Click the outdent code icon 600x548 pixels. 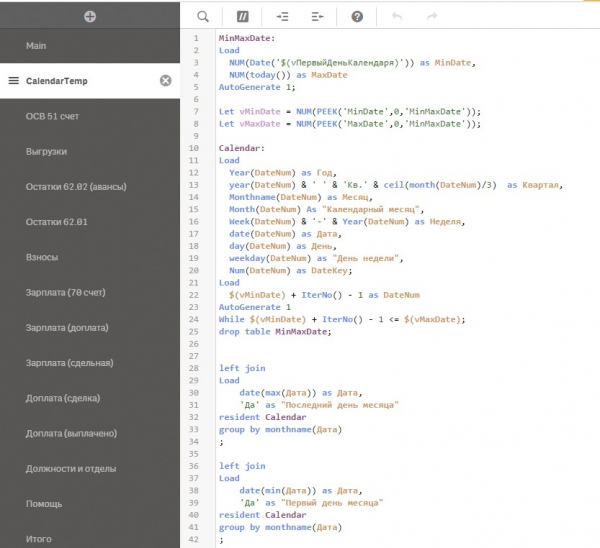(318, 16)
